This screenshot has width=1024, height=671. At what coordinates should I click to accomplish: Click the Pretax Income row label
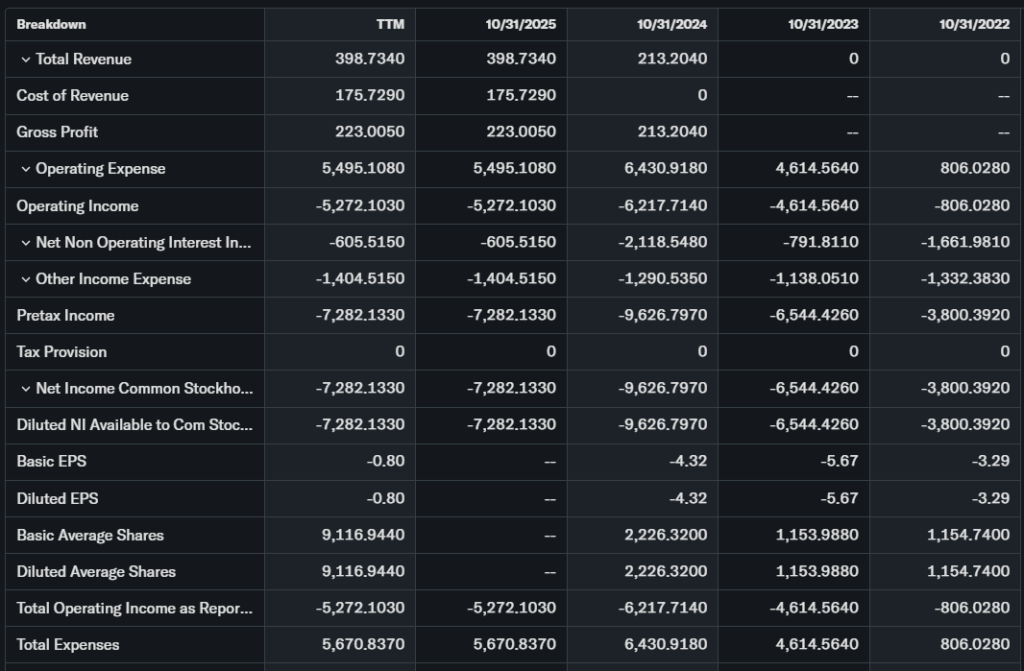click(x=65, y=316)
